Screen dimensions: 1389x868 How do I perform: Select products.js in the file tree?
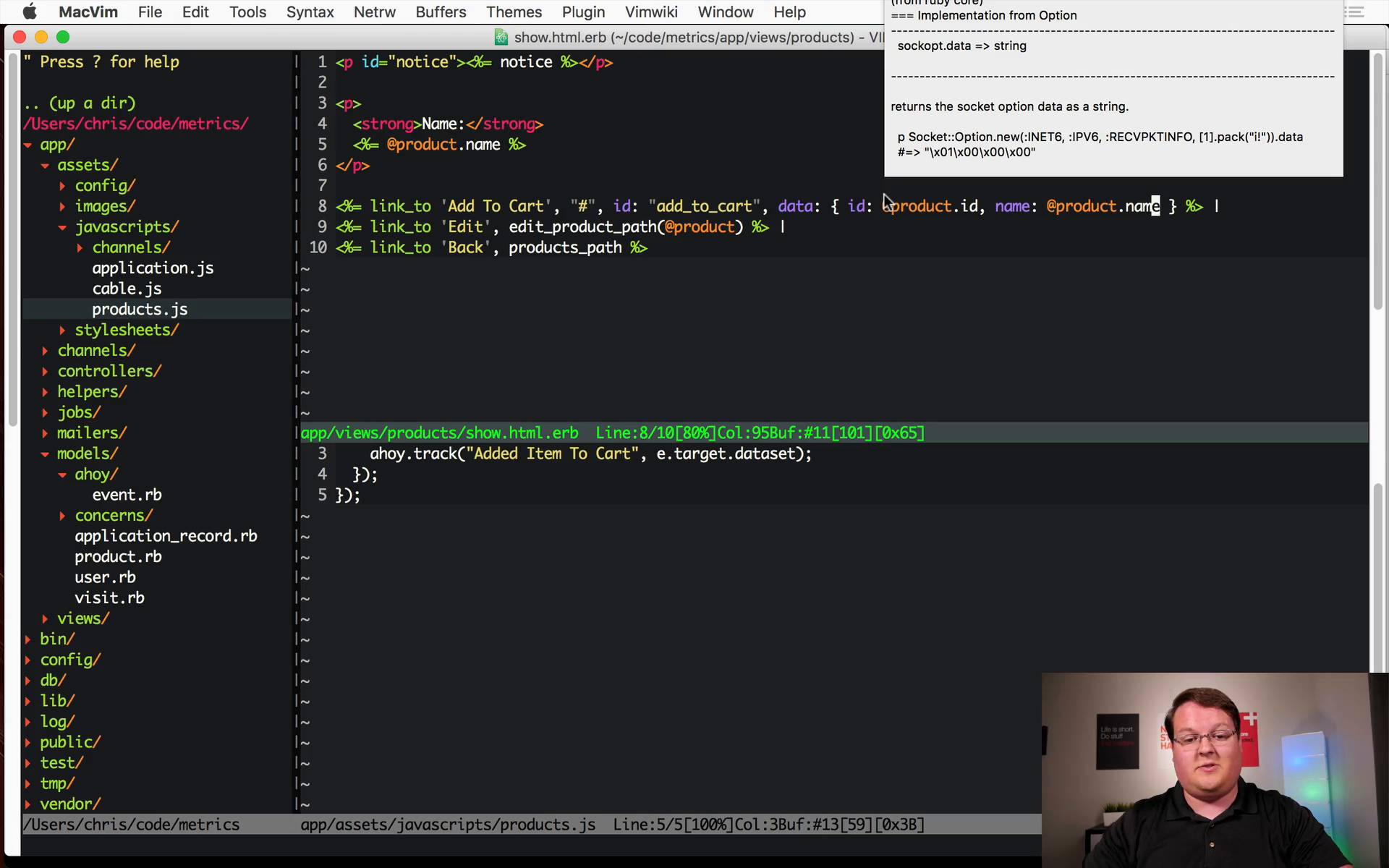point(140,310)
